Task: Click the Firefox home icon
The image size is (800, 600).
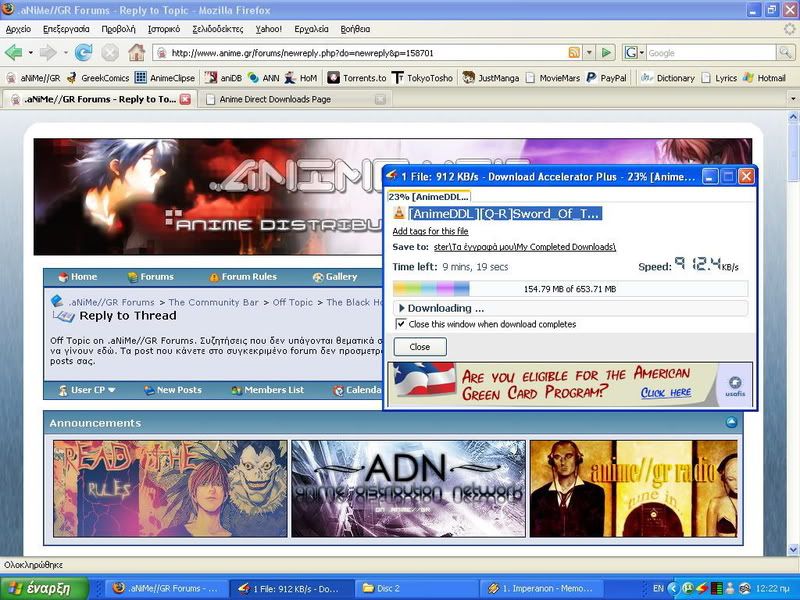Action: (x=136, y=52)
